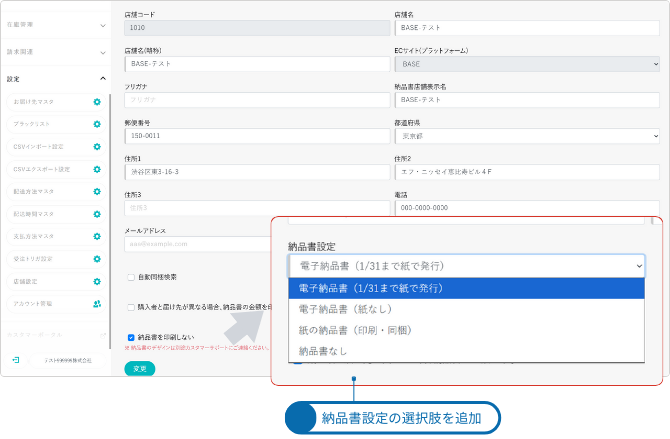Choose 電子納品書(1/31まで紙で発行) in the list
Screen dimensions: 670x439
[466, 289]
